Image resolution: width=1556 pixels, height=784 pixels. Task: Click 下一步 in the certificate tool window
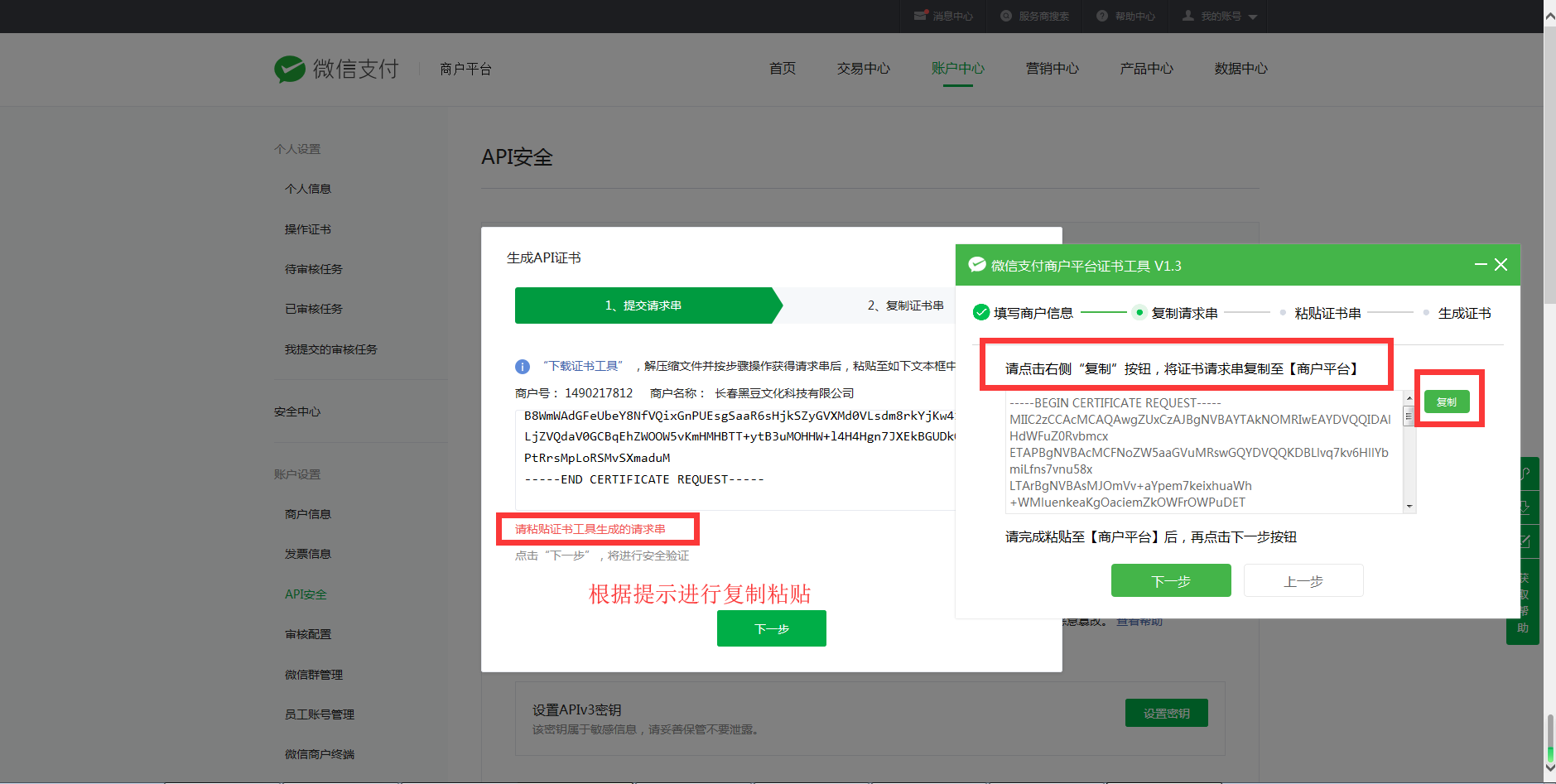click(x=1171, y=580)
